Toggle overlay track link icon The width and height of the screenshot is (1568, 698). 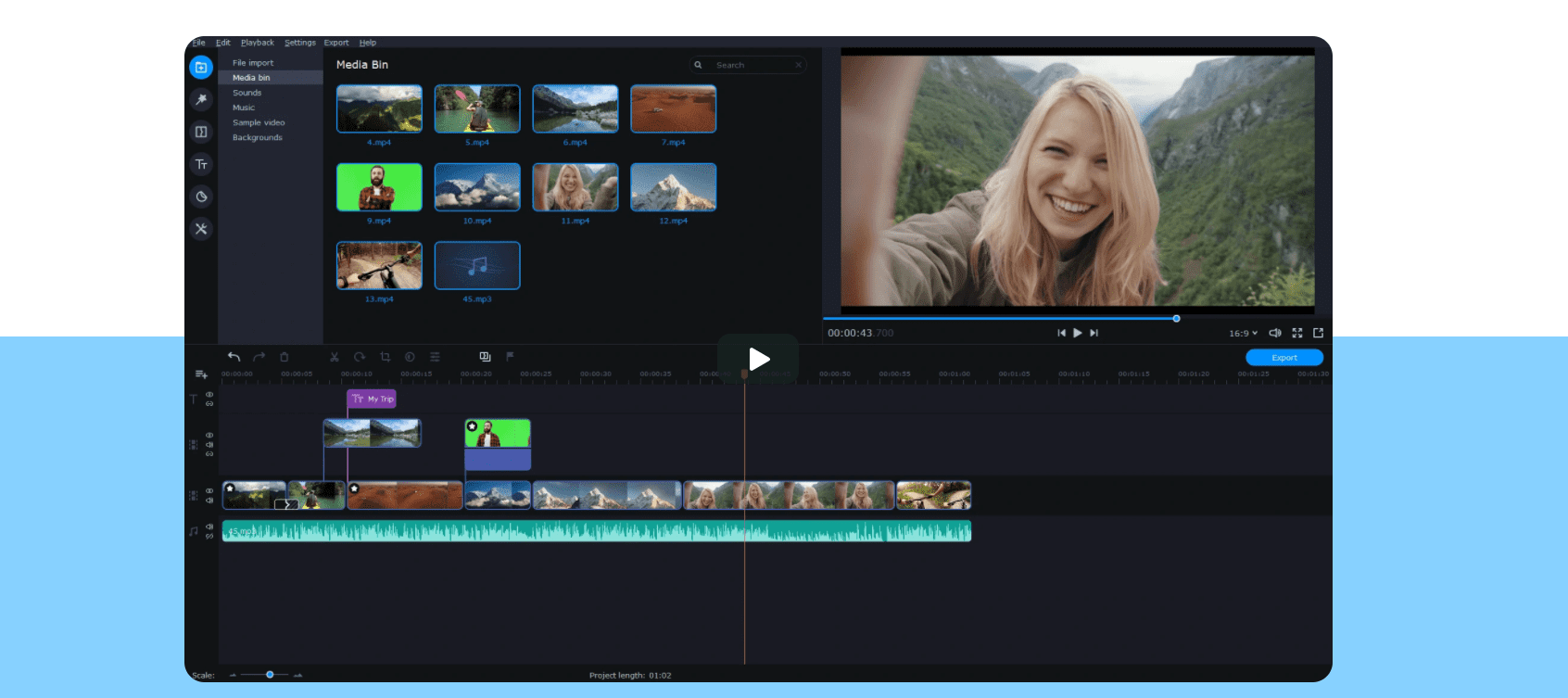point(209,454)
